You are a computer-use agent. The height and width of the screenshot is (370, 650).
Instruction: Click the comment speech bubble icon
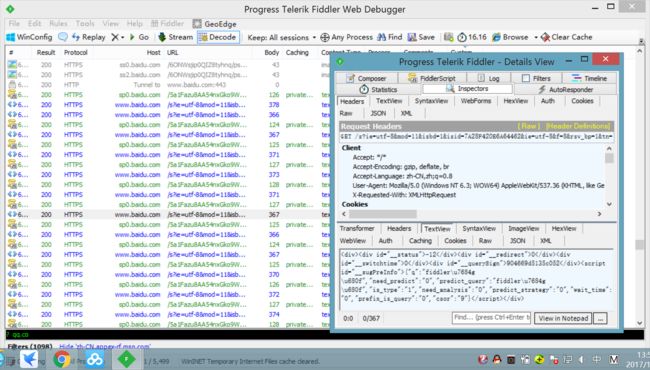(63, 37)
